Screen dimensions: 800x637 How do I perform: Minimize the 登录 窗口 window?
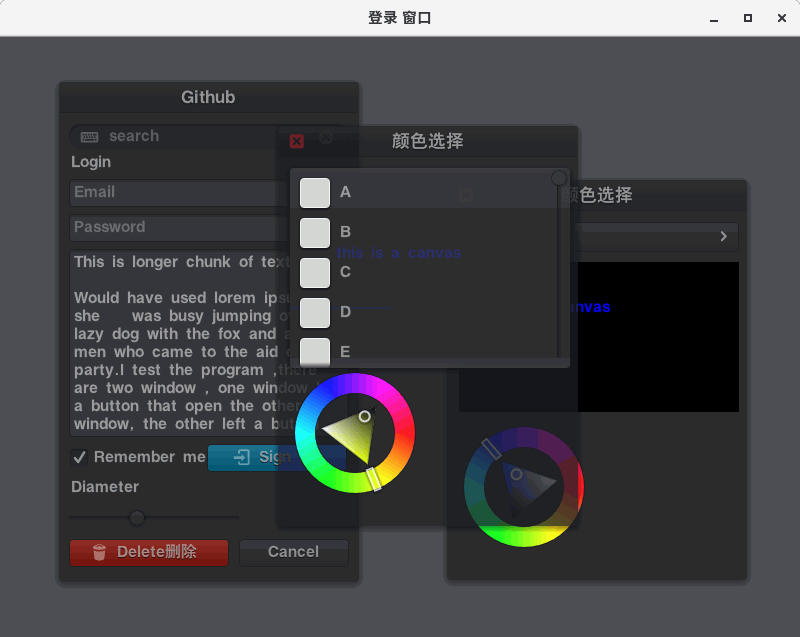714,19
